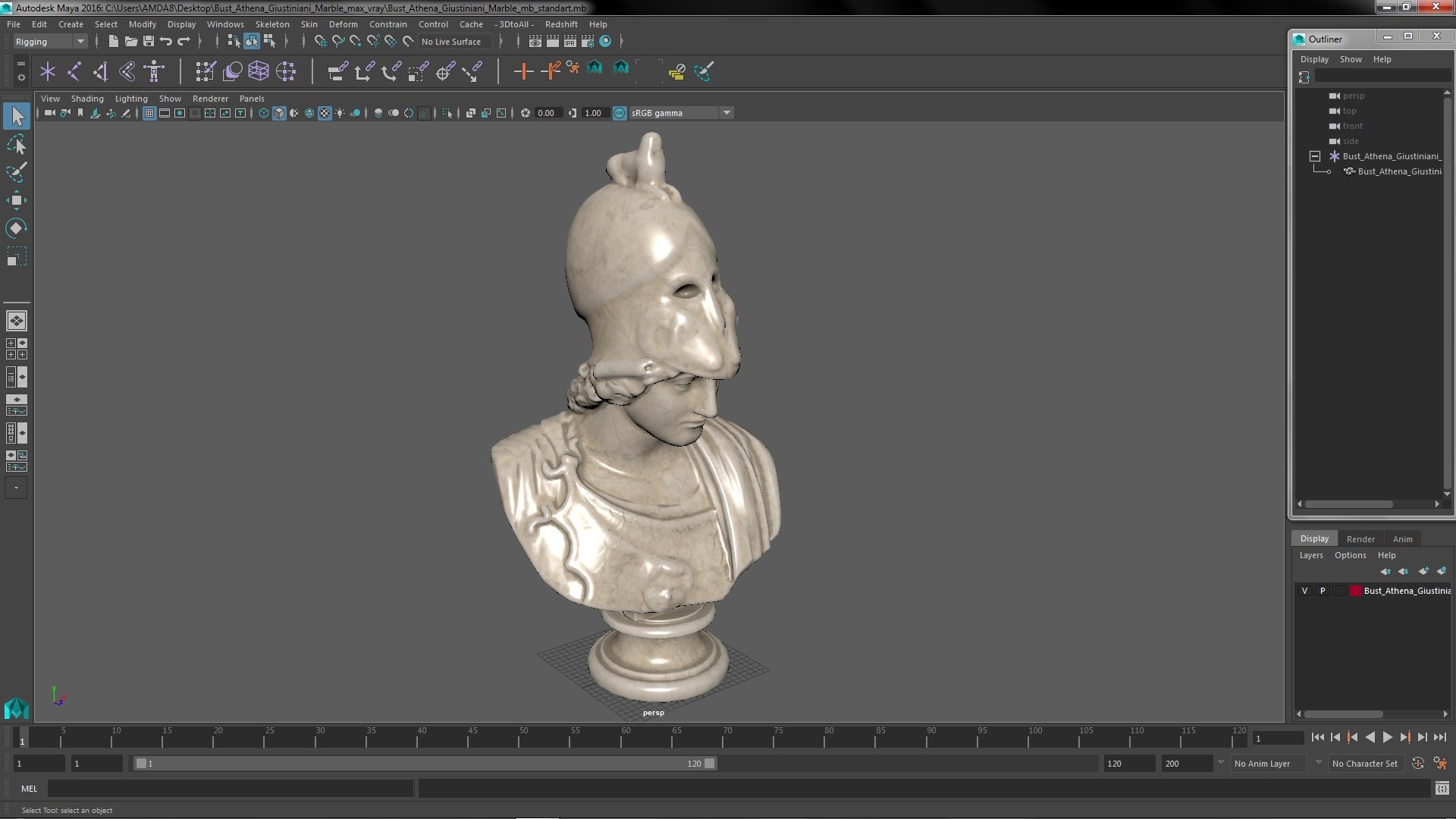This screenshot has height=819, width=1456.
Task: Play the animation forwards
Action: coord(1387,737)
